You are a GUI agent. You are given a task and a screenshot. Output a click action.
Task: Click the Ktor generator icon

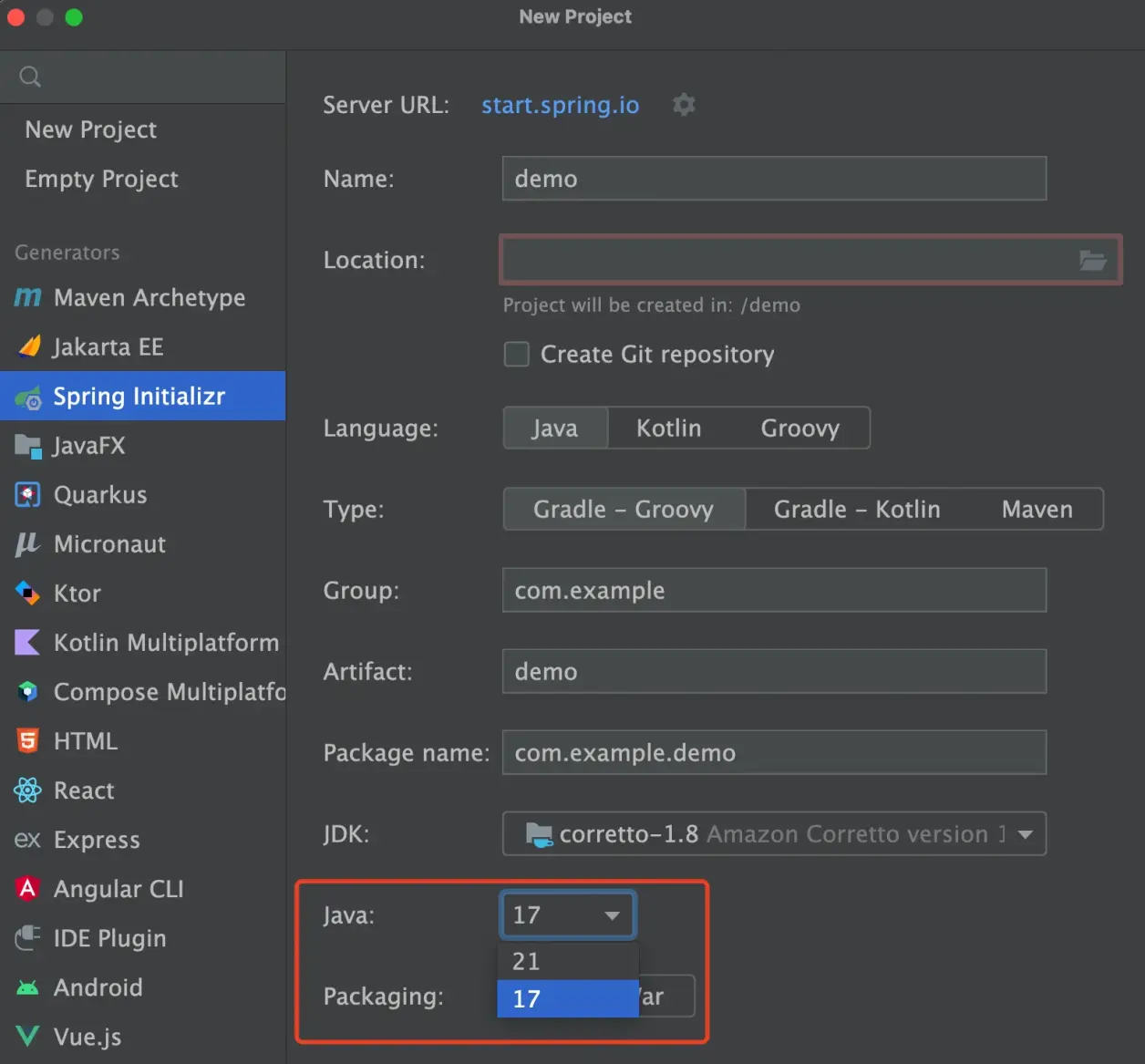[x=28, y=594]
